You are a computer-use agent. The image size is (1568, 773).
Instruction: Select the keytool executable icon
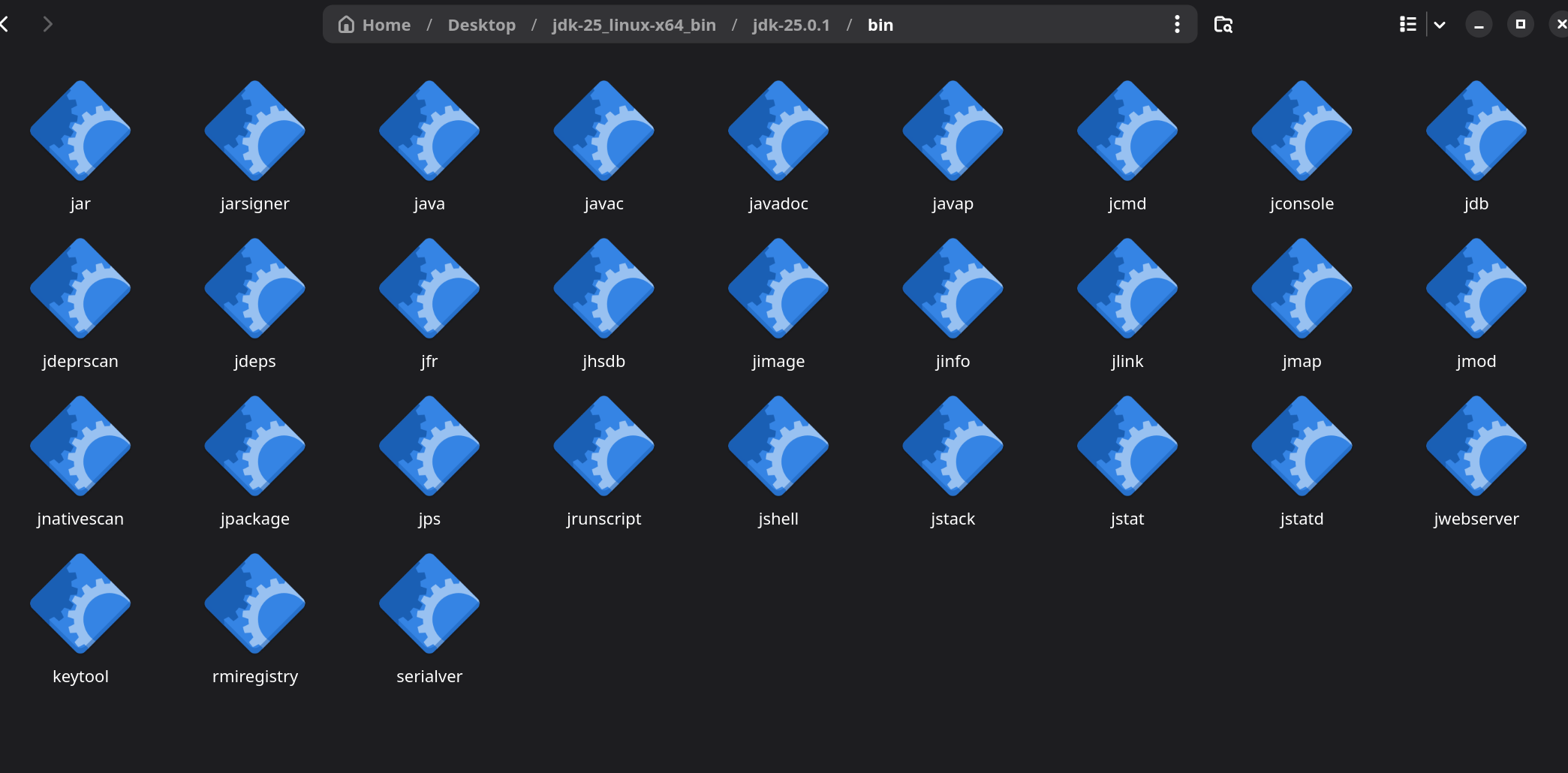(80, 603)
